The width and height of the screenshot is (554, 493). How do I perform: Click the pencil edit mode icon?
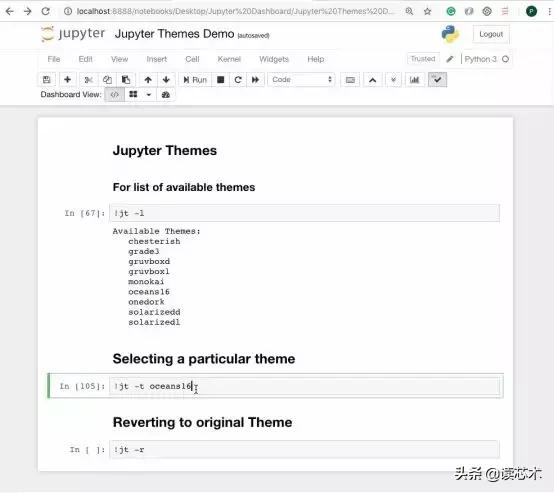[450, 59]
